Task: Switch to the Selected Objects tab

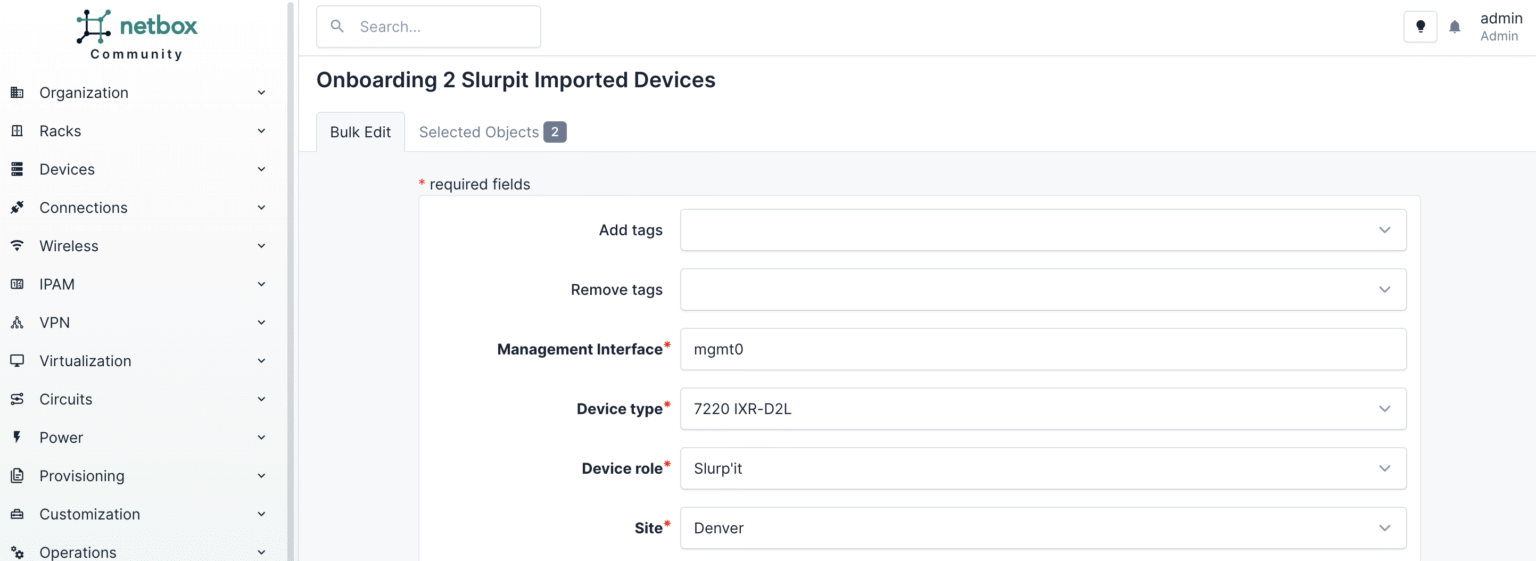Action: [x=491, y=132]
